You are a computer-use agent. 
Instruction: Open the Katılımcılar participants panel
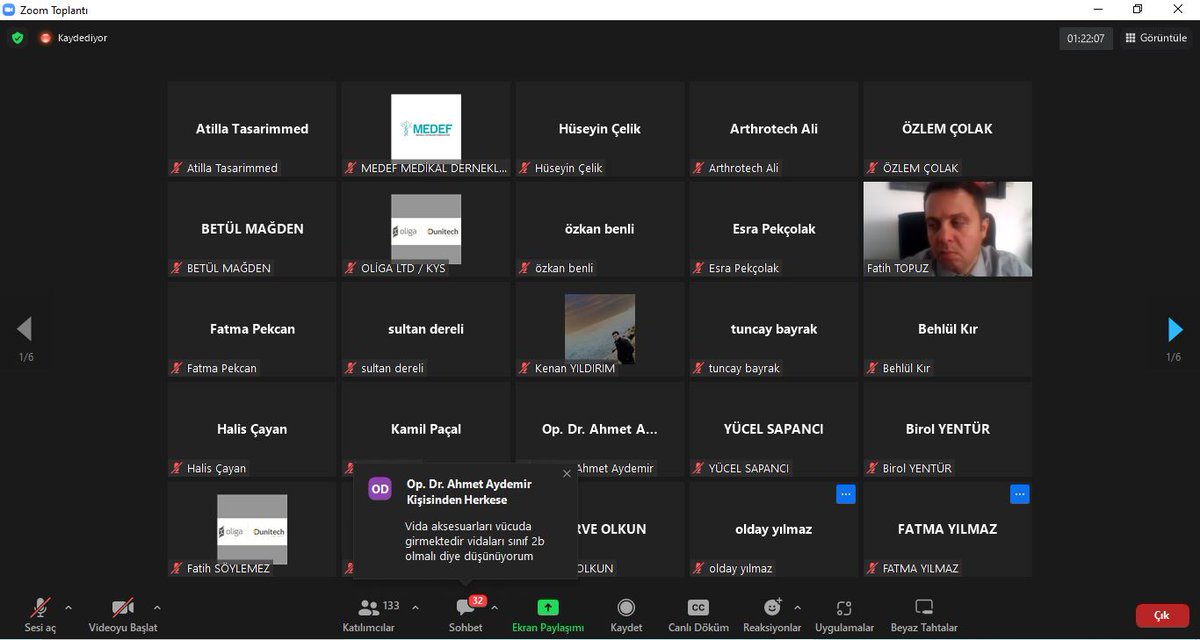369,613
